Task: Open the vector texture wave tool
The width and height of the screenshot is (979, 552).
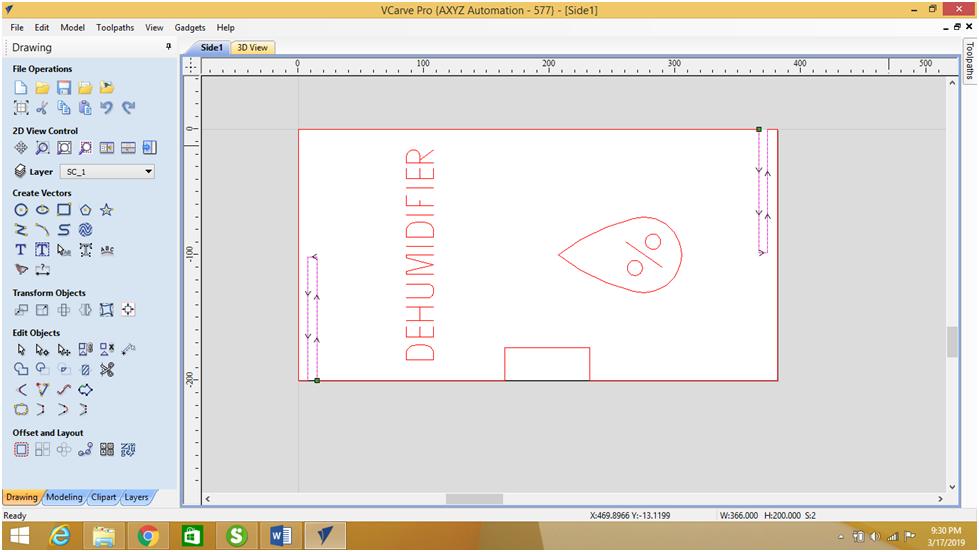Action: 86,230
